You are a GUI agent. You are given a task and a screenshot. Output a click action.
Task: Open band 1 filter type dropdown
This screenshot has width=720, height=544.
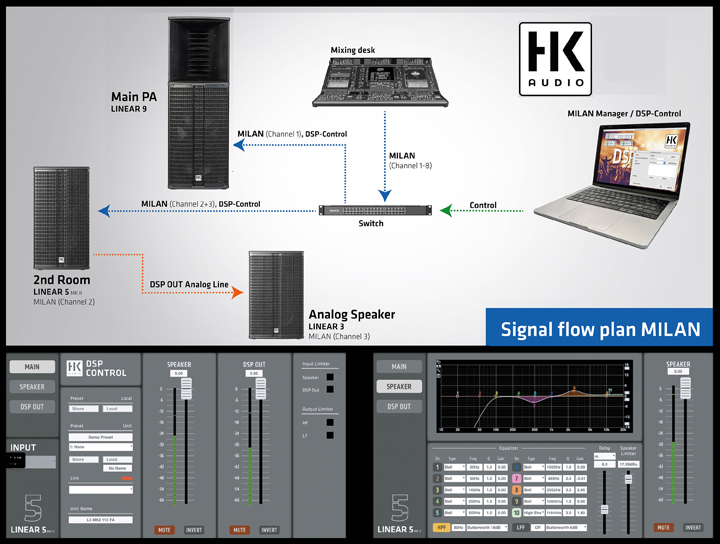pos(455,467)
